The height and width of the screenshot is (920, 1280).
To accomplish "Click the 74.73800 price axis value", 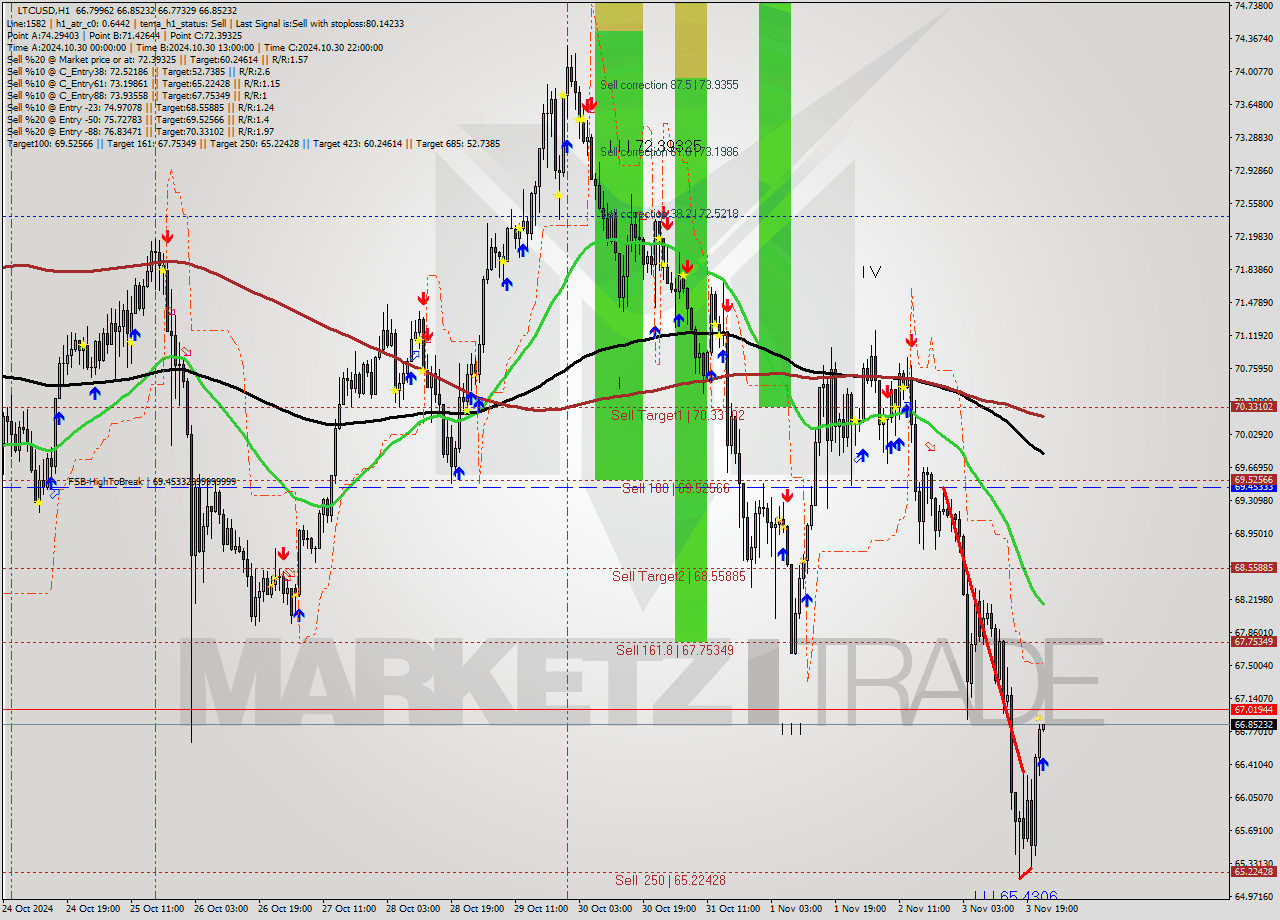I will 1253,5.
